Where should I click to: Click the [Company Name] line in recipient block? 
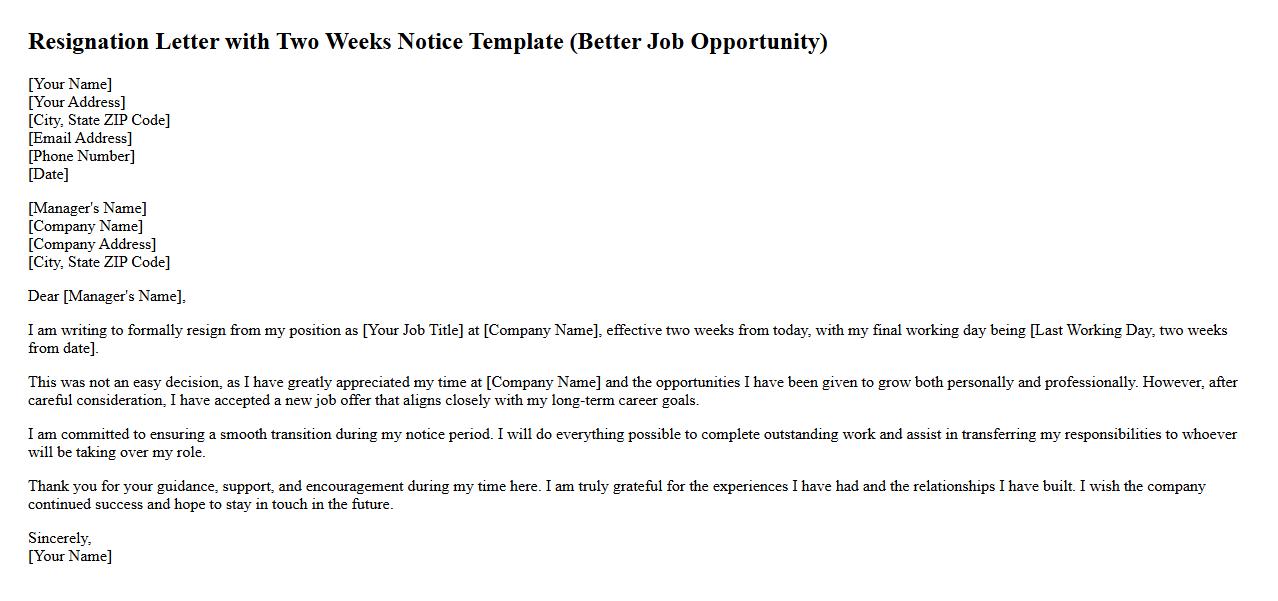[x=85, y=226]
